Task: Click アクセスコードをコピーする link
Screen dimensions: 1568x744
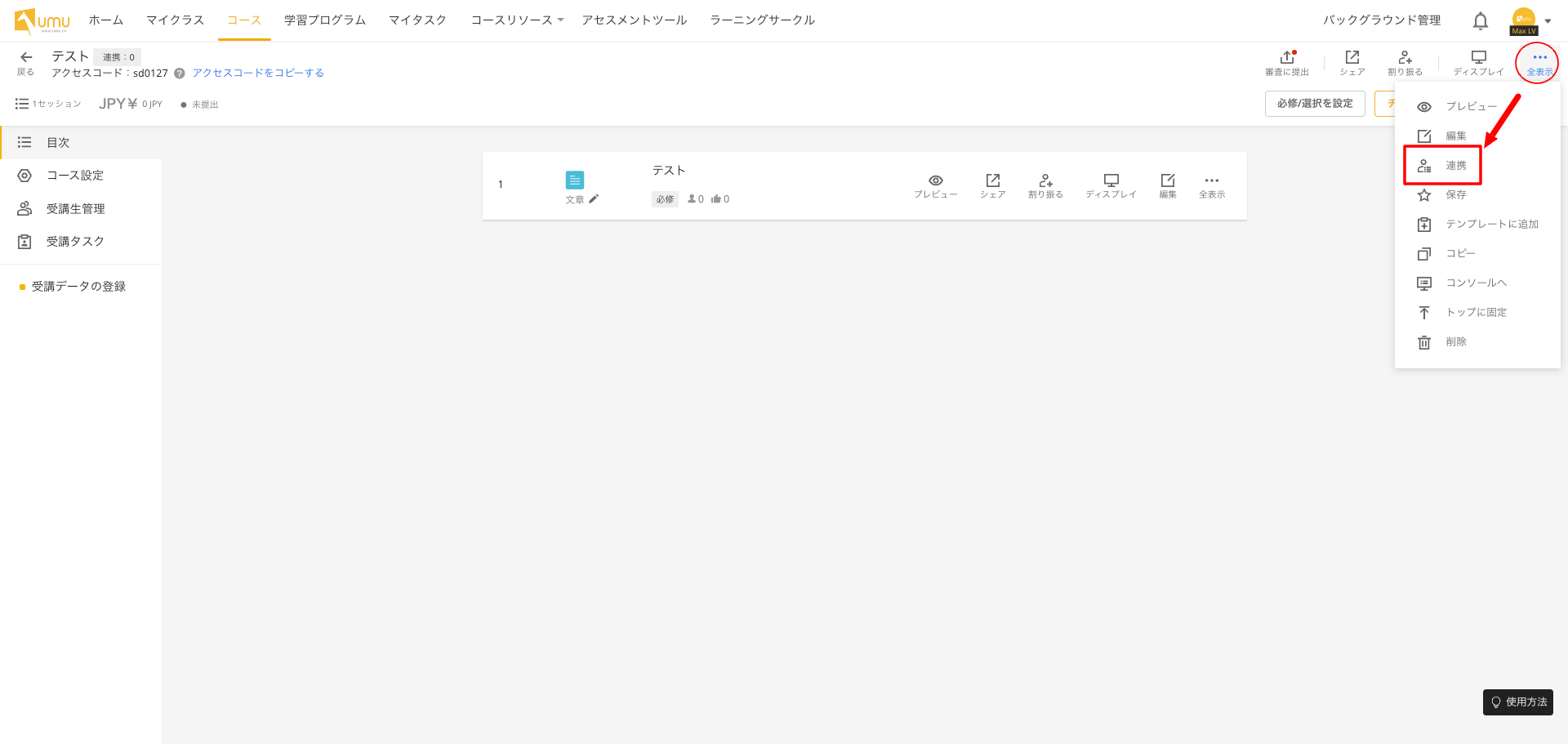Action: click(258, 74)
